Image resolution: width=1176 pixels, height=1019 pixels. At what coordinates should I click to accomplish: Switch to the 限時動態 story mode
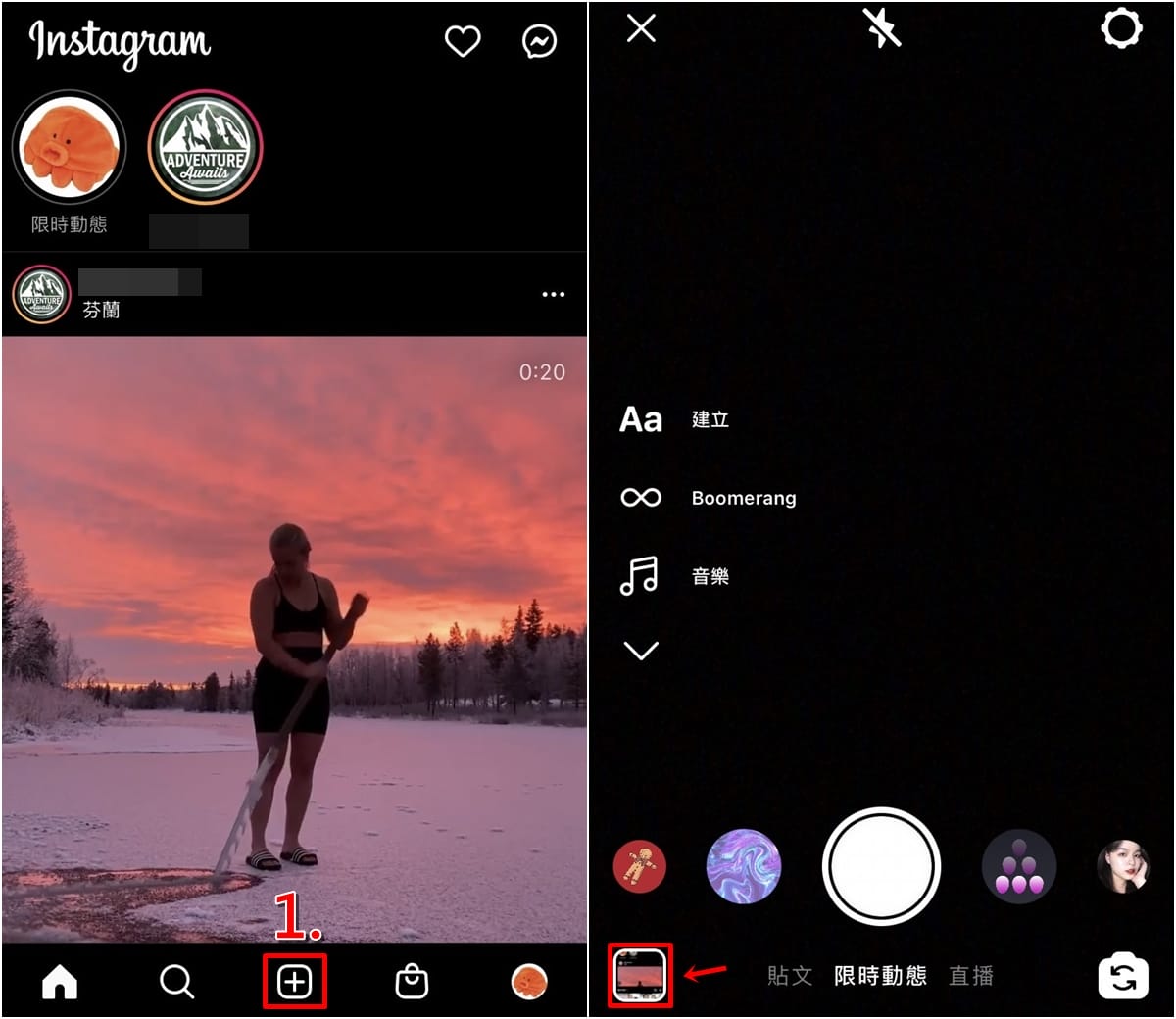pyautogui.click(x=880, y=976)
